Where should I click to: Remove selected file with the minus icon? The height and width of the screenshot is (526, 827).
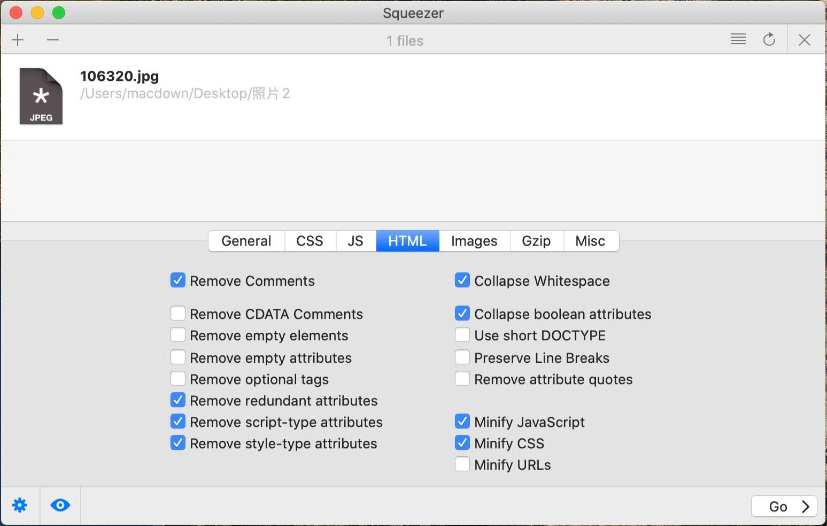53,40
